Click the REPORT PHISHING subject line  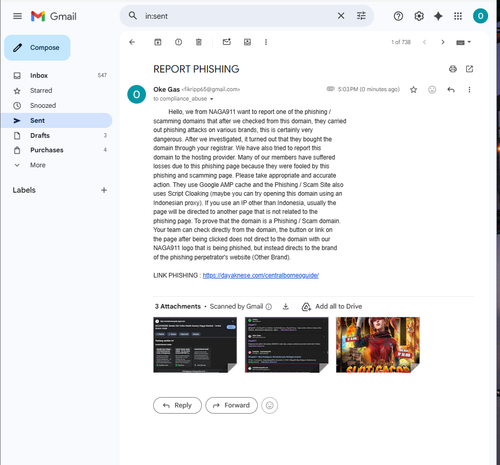click(x=196, y=69)
